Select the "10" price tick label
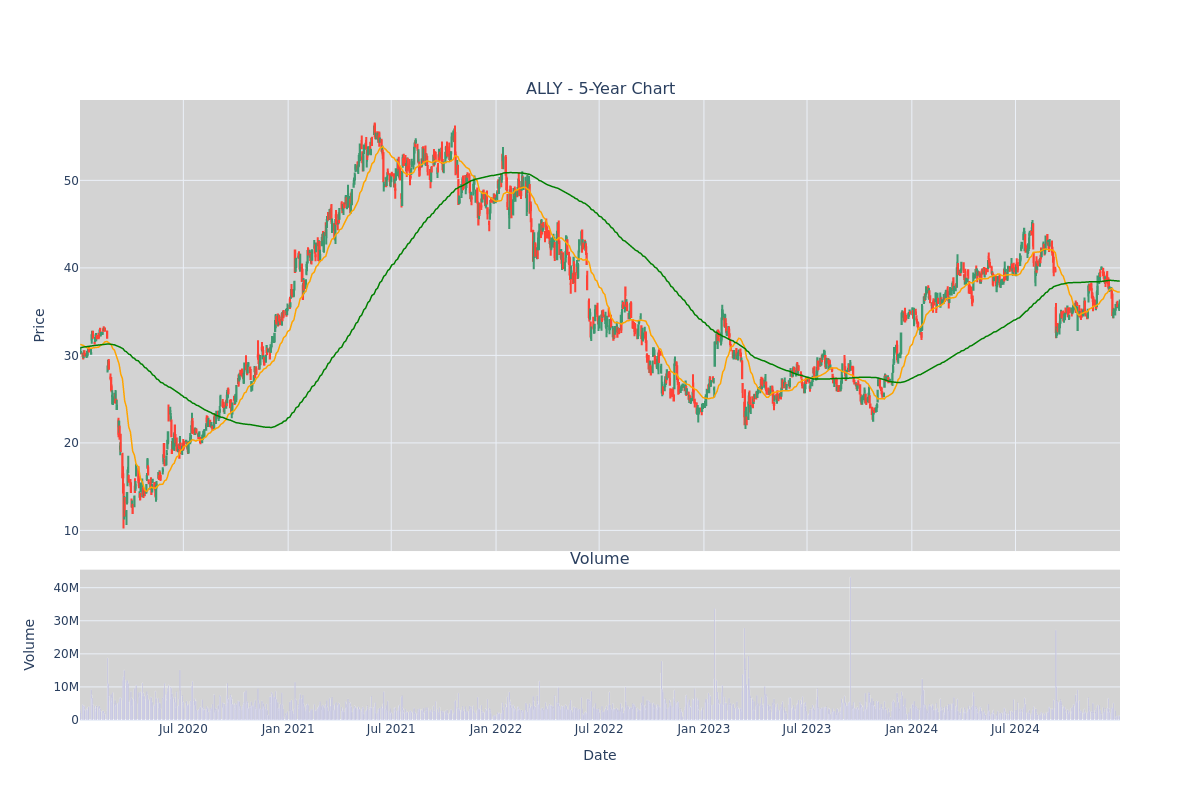 coord(71,531)
